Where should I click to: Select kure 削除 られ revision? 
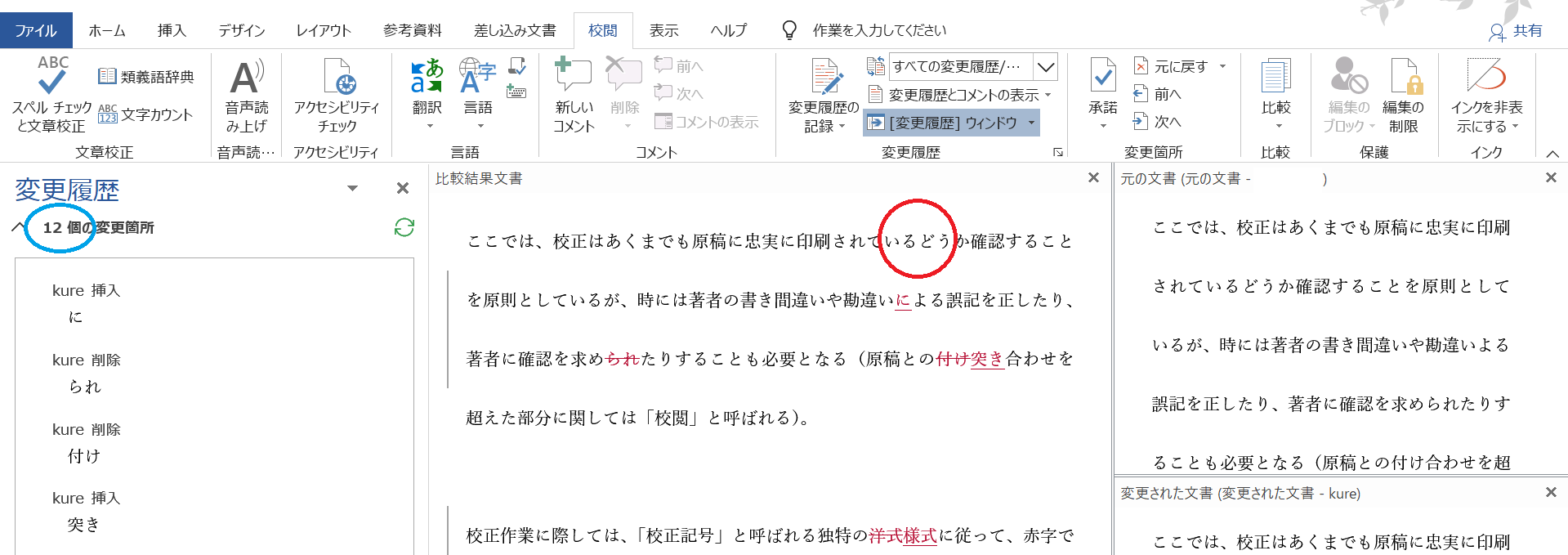214,373
